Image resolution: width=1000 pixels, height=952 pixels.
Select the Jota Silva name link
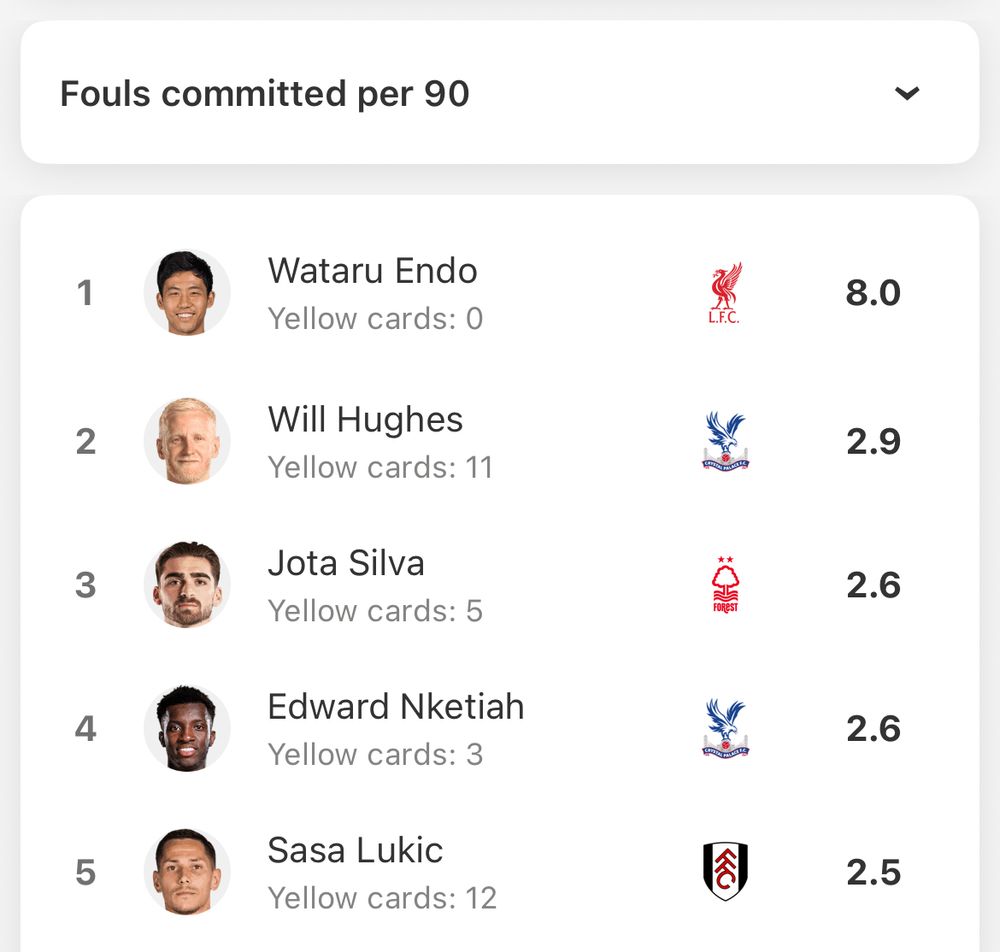pyautogui.click(x=346, y=563)
